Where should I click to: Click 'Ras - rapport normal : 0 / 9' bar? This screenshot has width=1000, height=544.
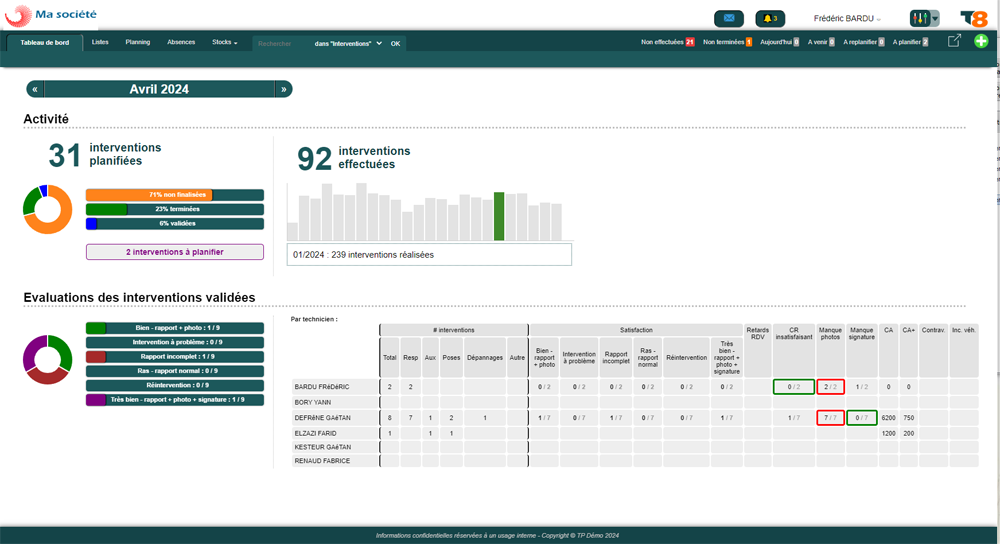coord(175,371)
